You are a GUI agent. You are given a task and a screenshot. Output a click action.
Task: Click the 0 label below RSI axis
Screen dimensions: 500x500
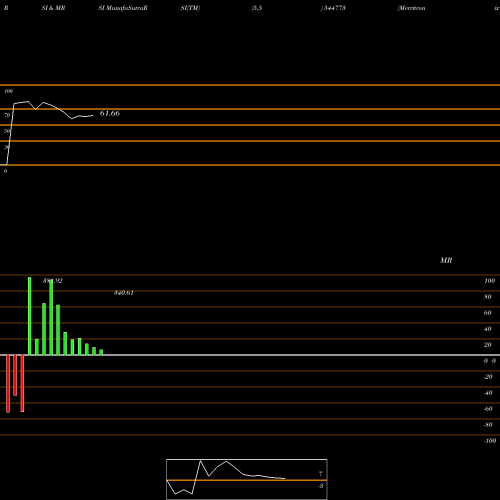point(5,171)
